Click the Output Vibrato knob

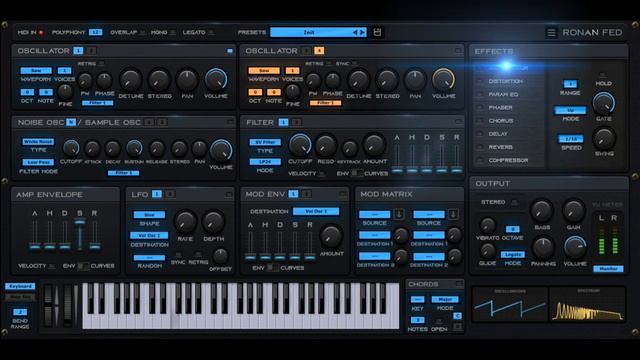(x=487, y=226)
